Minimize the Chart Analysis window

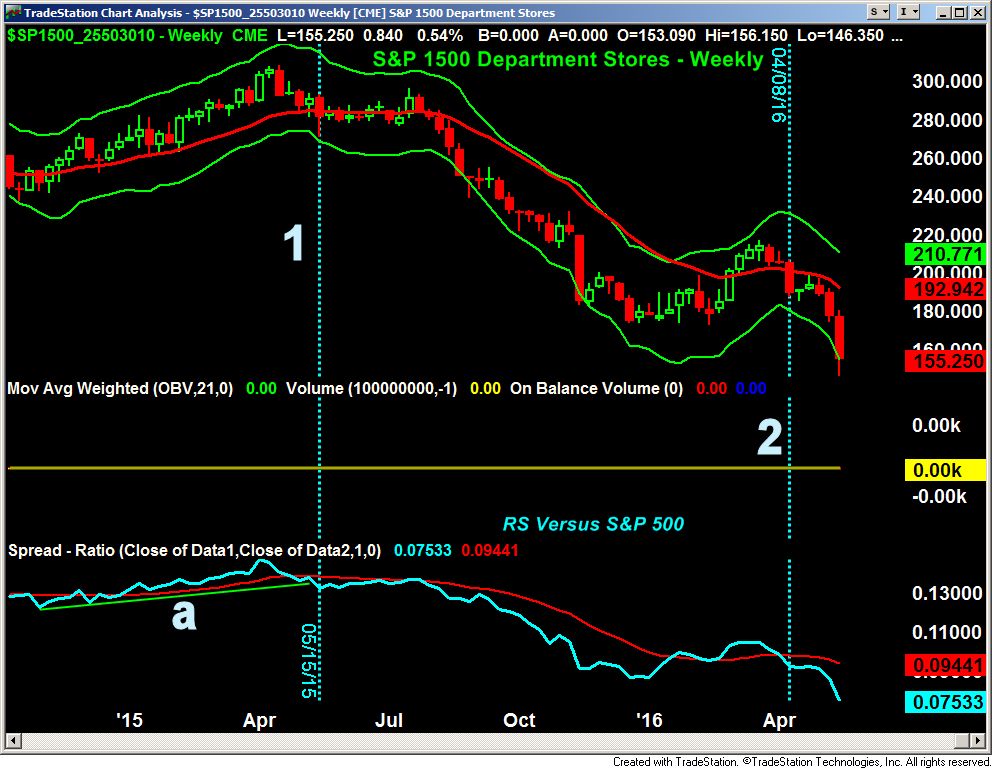[x=942, y=13]
